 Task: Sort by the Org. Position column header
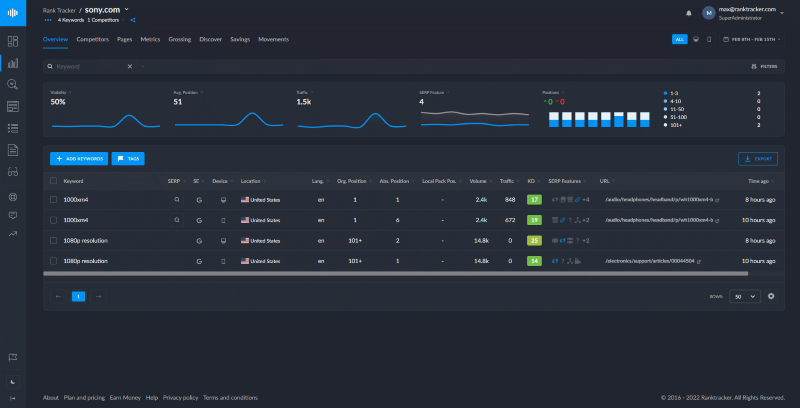click(x=351, y=181)
